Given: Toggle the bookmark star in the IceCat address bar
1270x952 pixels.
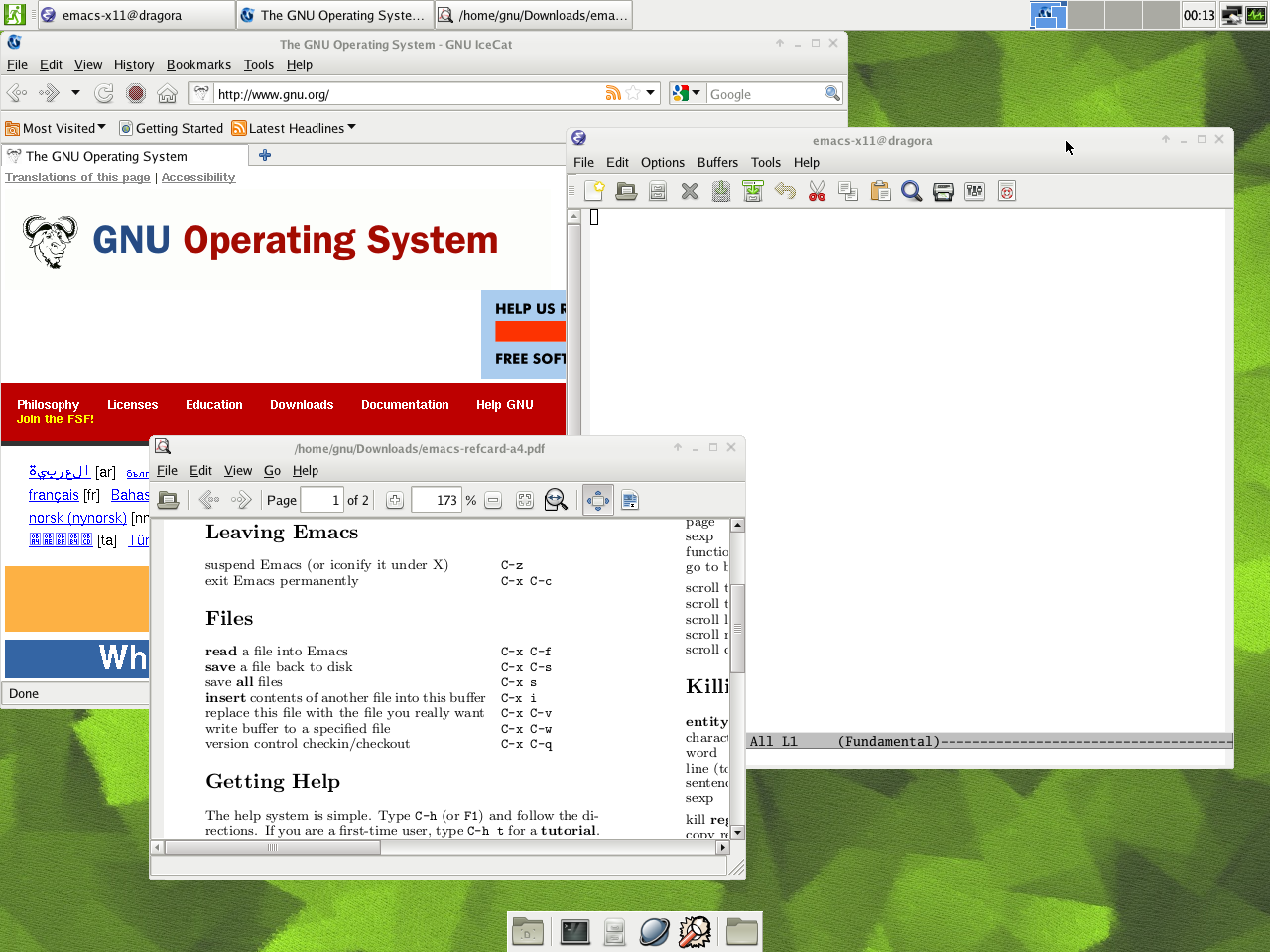Looking at the screenshot, I should [633, 93].
